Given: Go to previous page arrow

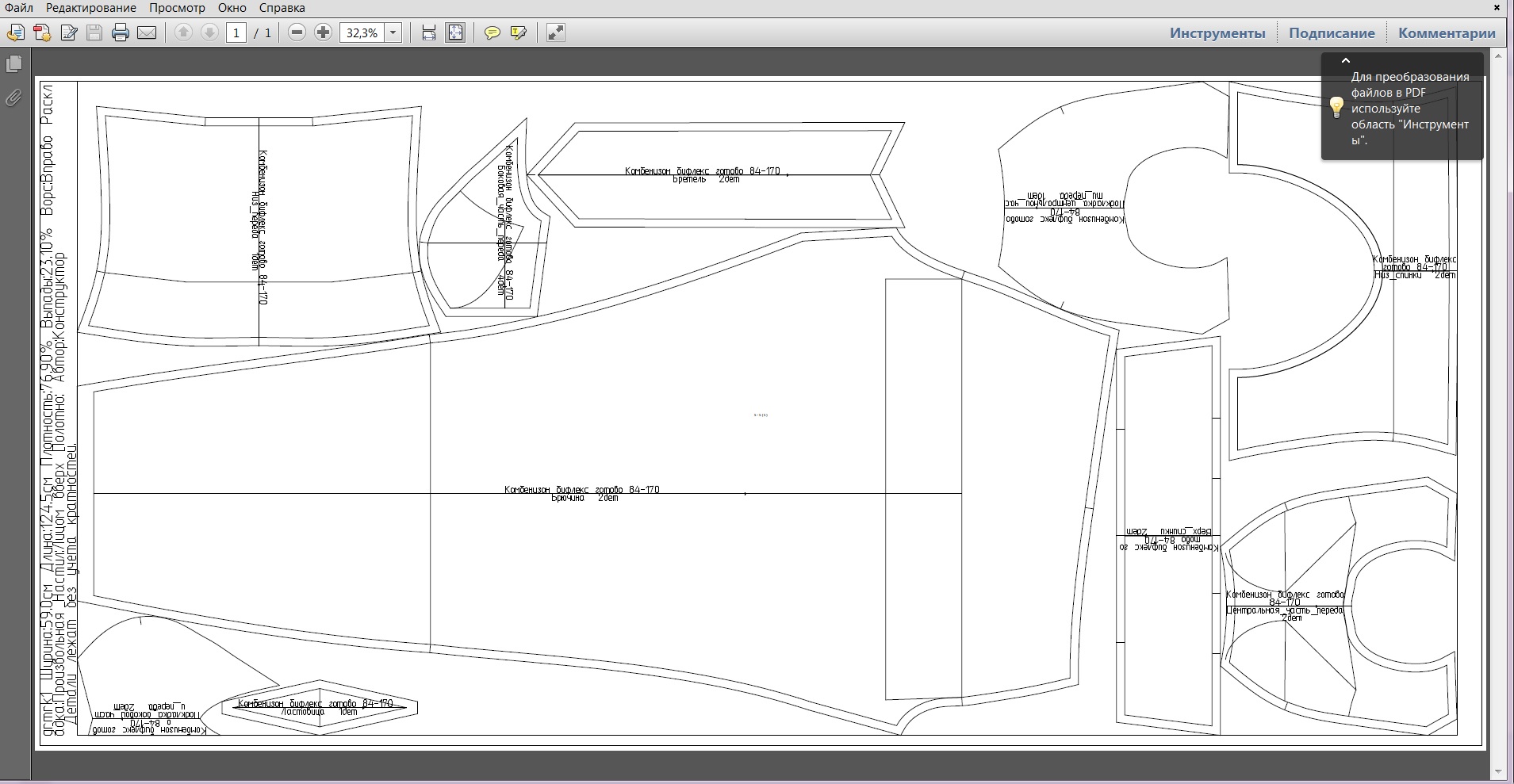Looking at the screenshot, I should click(x=183, y=33).
